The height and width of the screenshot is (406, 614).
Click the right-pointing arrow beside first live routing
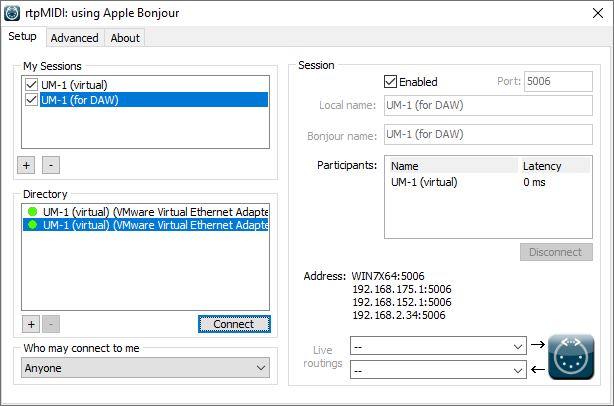tap(538, 345)
